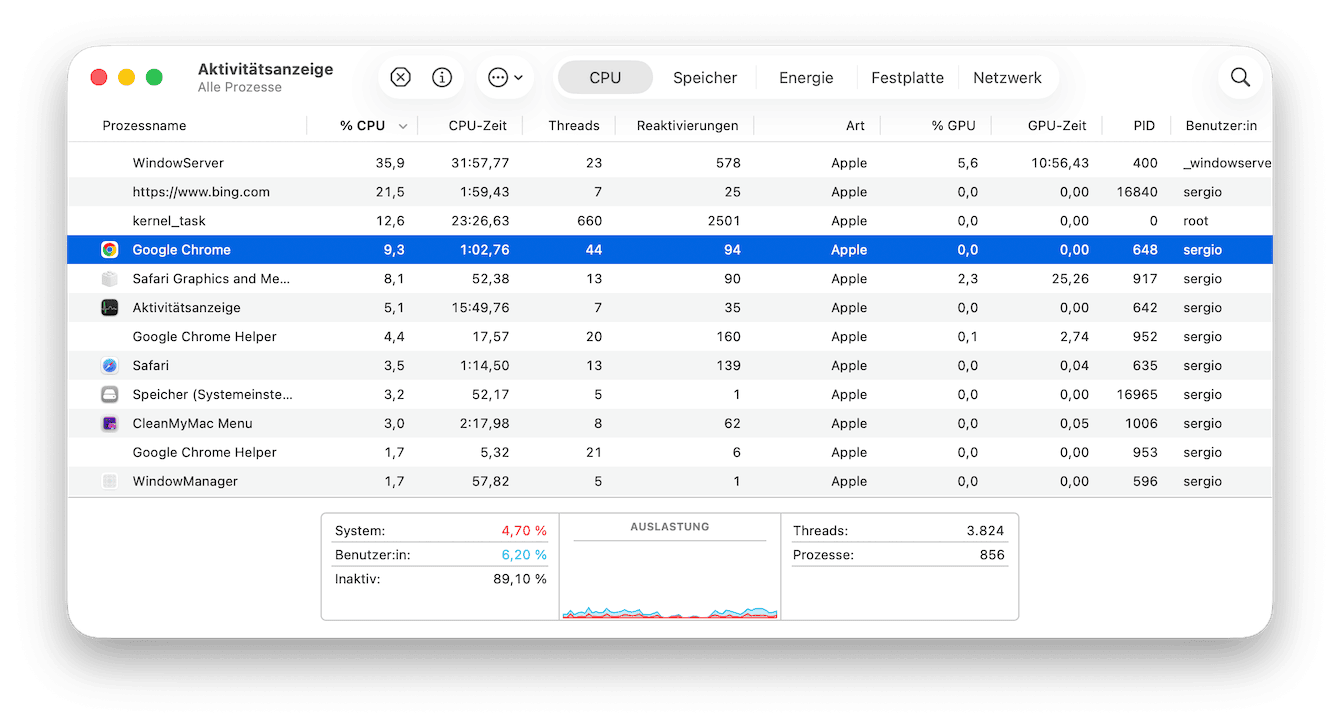The image size is (1340, 727).
Task: Switch to the Netzwerk tab
Action: click(x=1008, y=77)
